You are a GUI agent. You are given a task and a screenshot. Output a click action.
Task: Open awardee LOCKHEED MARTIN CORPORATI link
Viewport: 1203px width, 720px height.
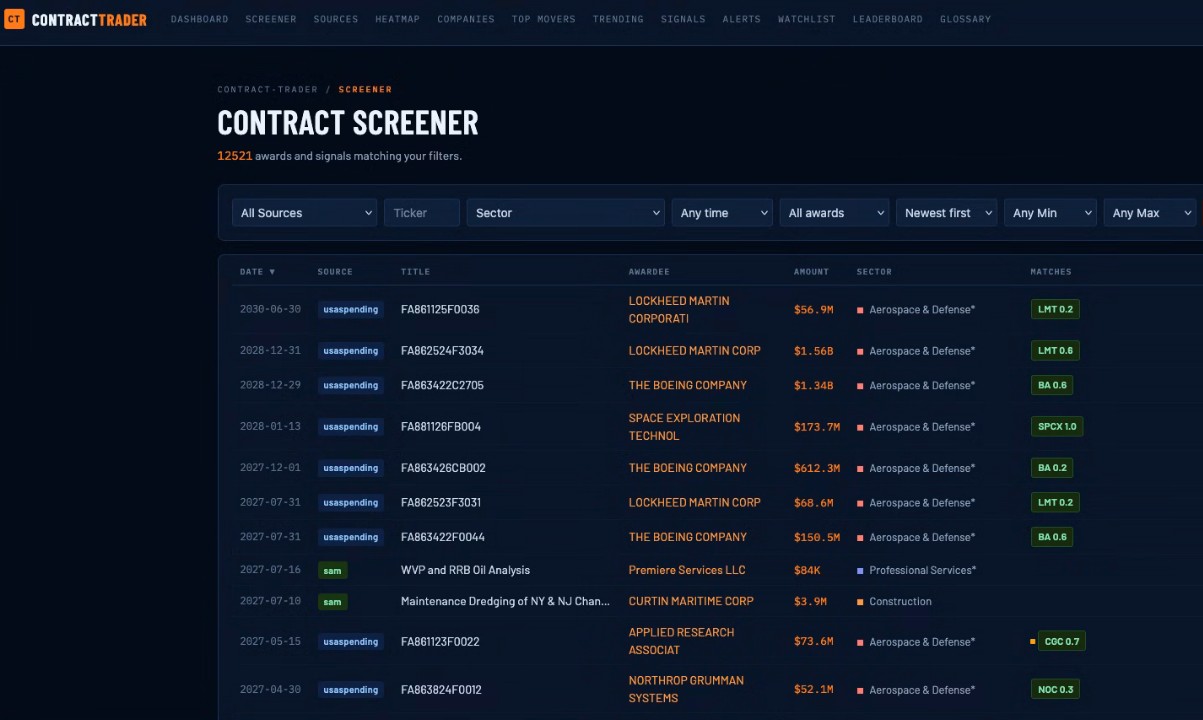click(679, 310)
